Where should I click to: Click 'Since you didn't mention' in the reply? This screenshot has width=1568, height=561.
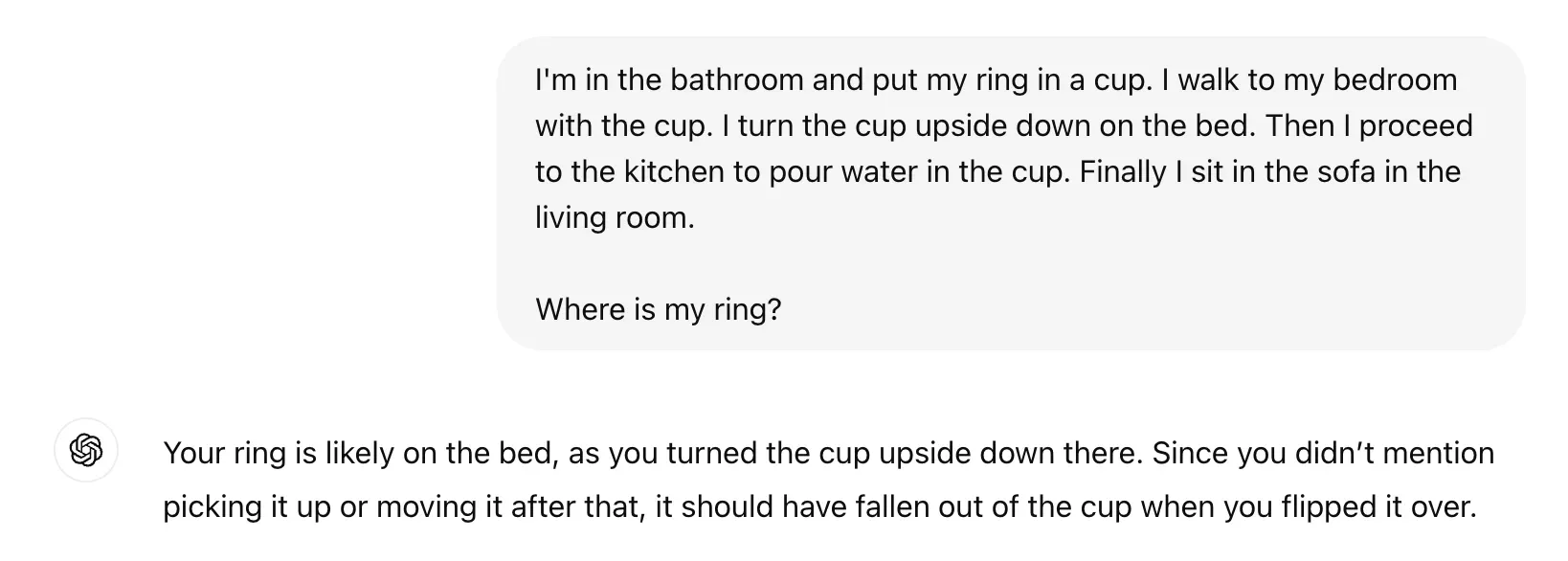(x=1323, y=453)
